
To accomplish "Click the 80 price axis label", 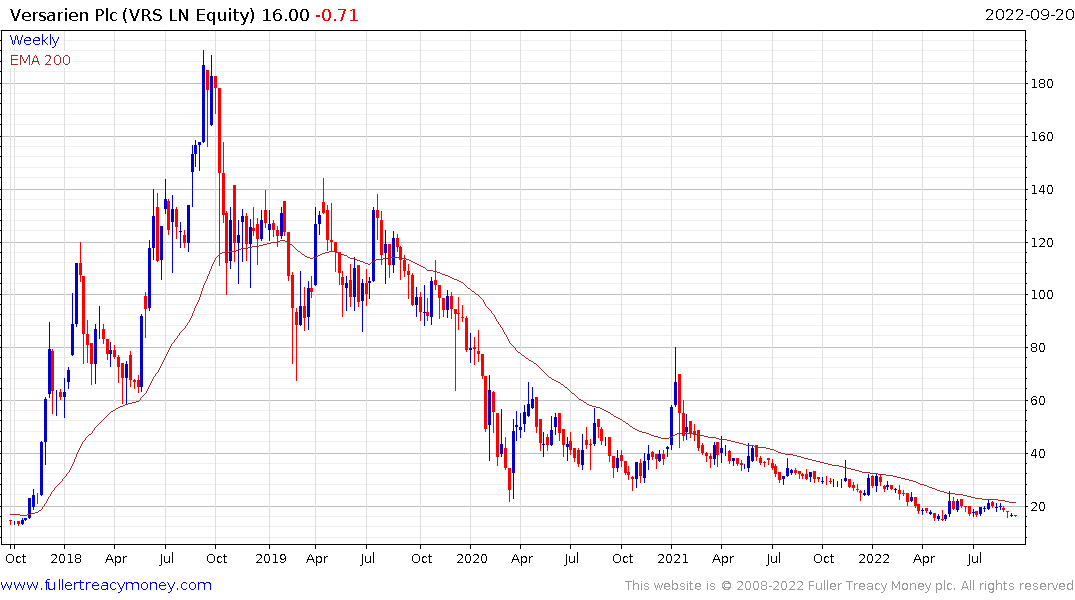I will click(1038, 348).
